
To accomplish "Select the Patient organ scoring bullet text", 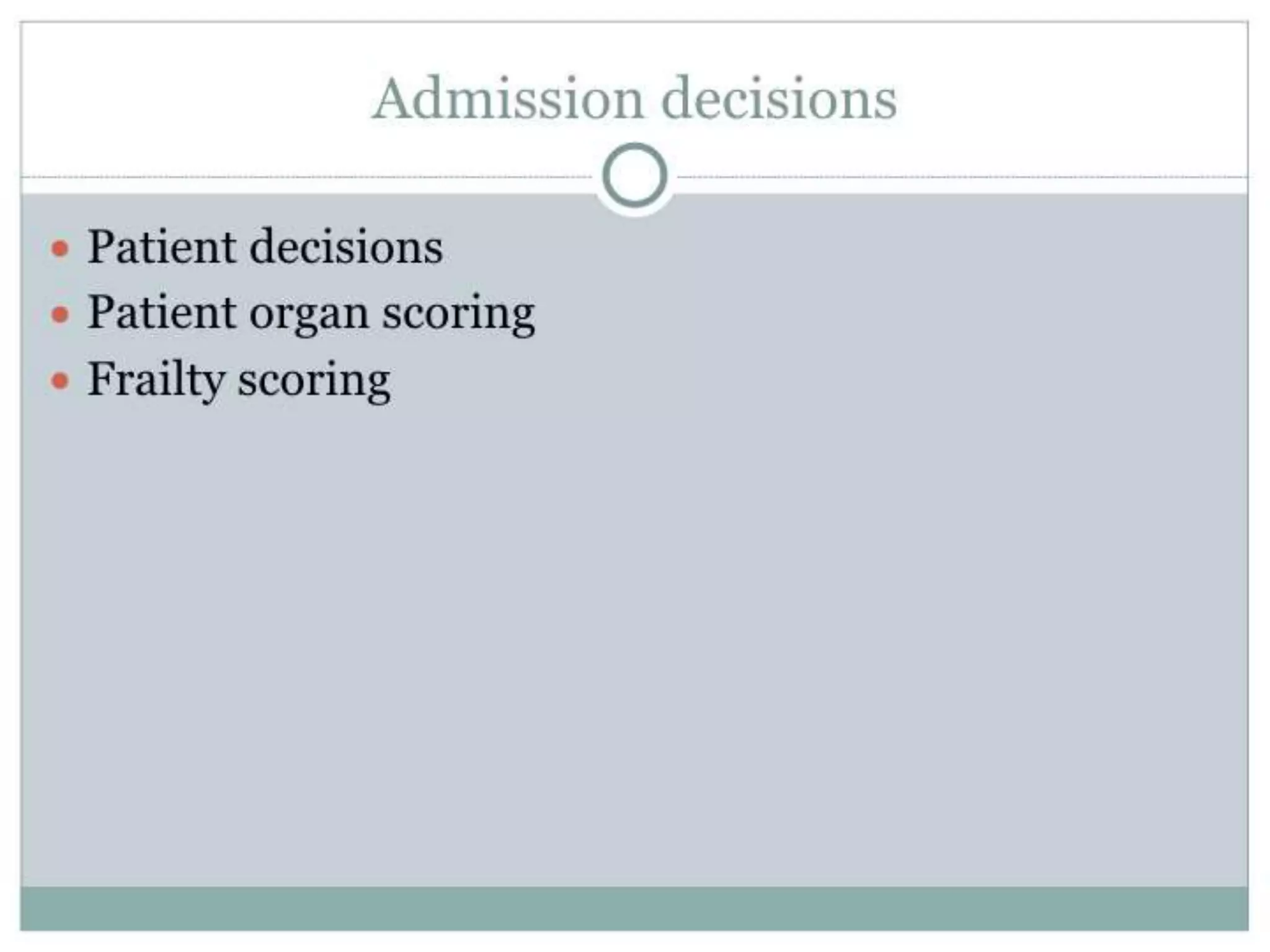I will (311, 313).
